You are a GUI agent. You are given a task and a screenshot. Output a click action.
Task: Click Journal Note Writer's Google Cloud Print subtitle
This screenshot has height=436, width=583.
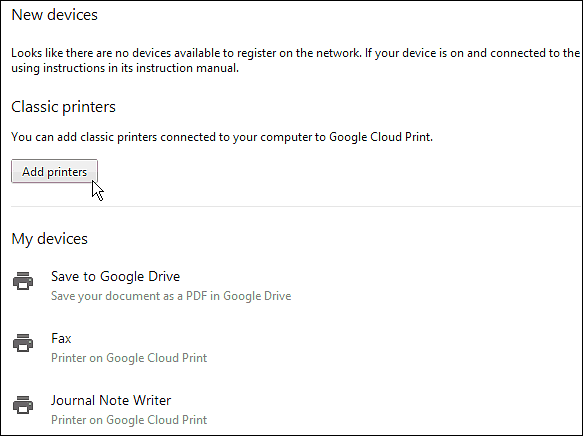pyautogui.click(x=129, y=420)
